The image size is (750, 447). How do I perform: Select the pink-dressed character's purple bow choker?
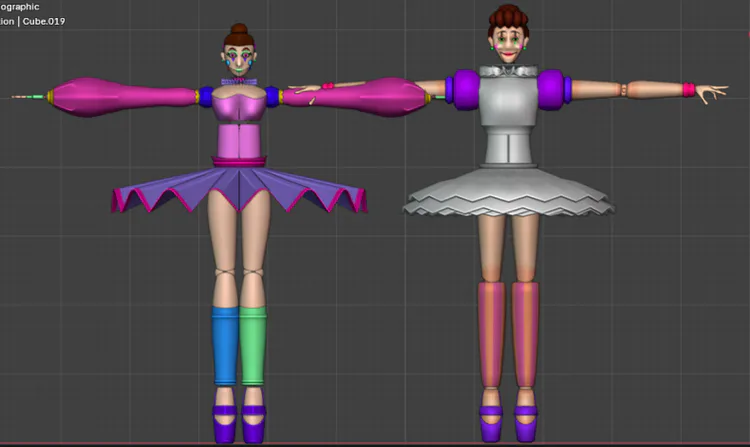(x=239, y=82)
